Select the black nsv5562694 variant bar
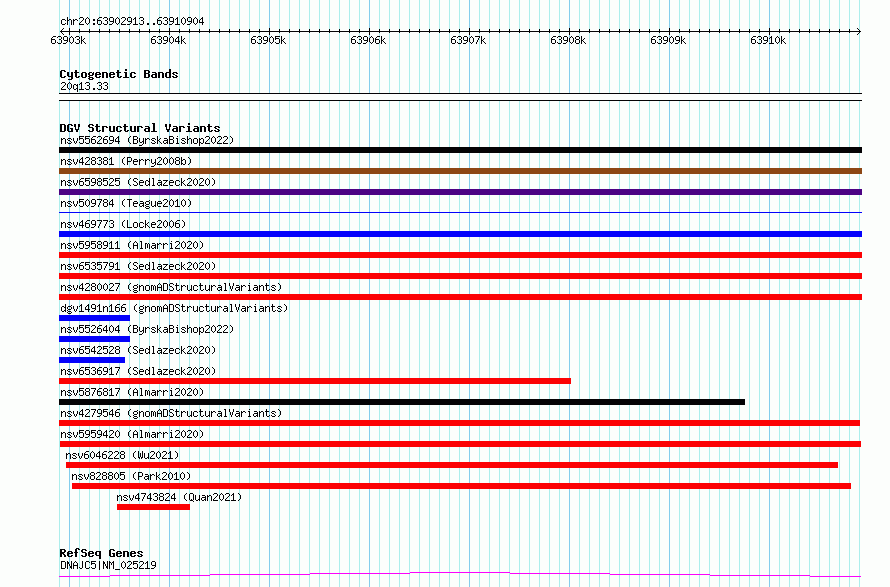Image resolution: width=890 pixels, height=587 pixels. click(460, 150)
